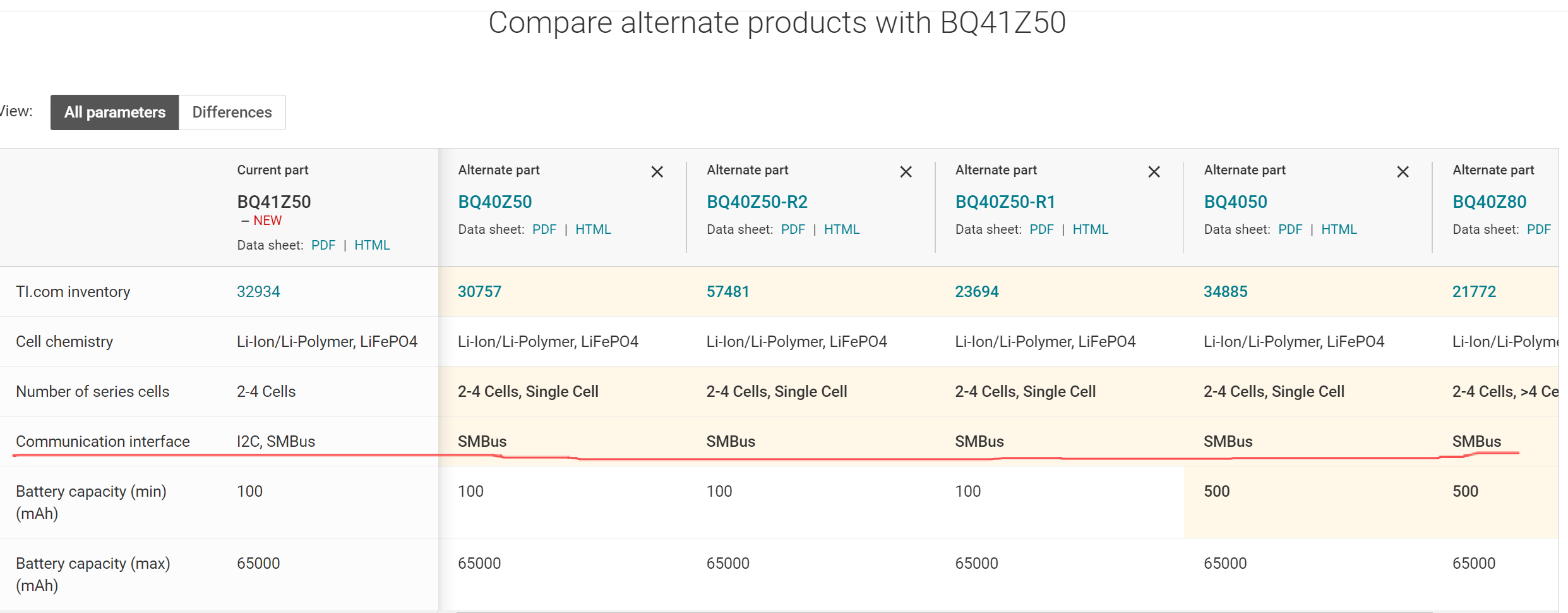This screenshot has width=1568, height=613.
Task: Click BQ41Z50 max battery capacity 65000
Action: pos(258,563)
